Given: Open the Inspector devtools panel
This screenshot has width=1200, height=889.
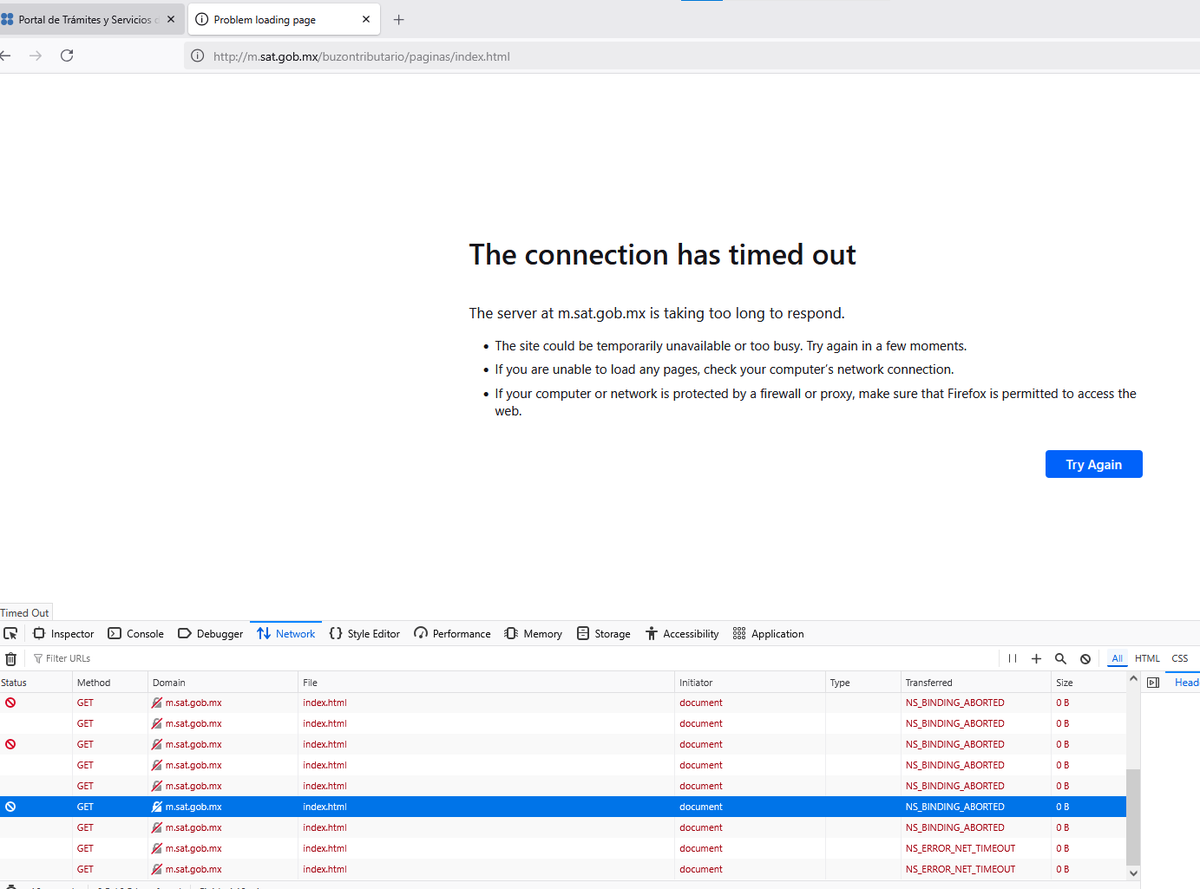Looking at the screenshot, I should [63, 634].
